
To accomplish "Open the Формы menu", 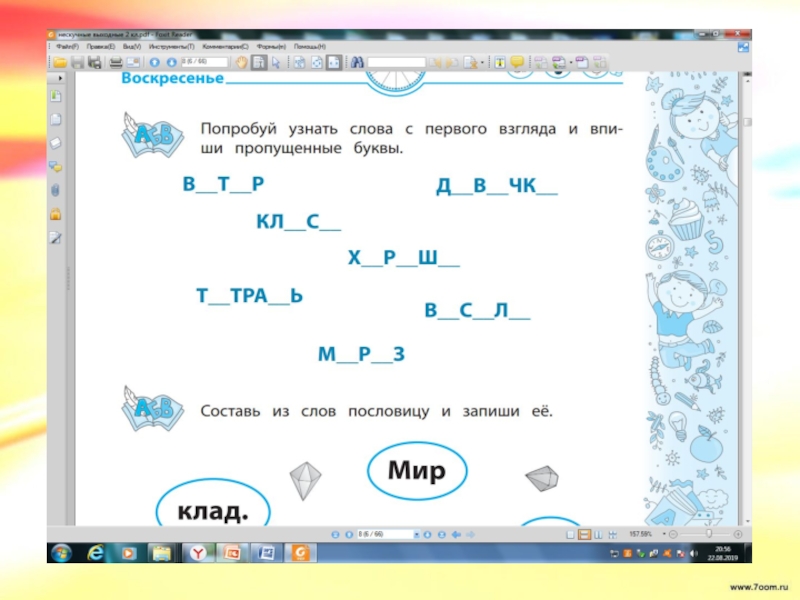I will 271,46.
